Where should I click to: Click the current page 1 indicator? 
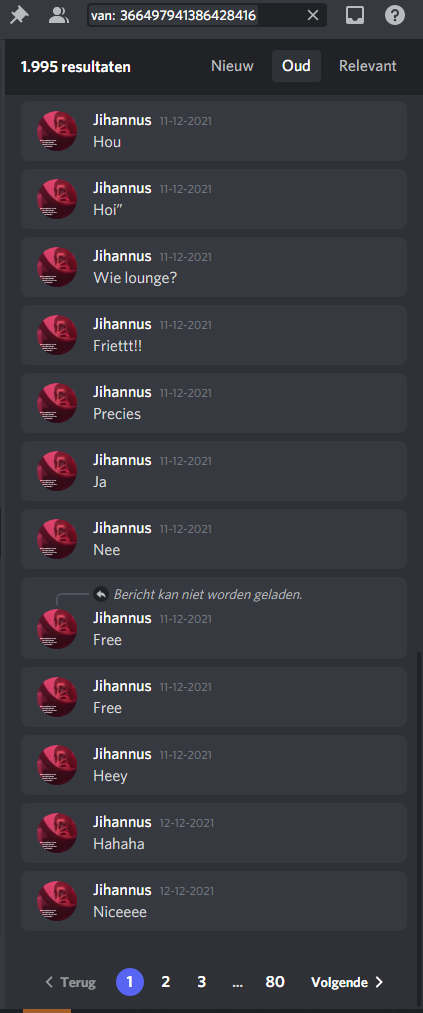(x=130, y=982)
